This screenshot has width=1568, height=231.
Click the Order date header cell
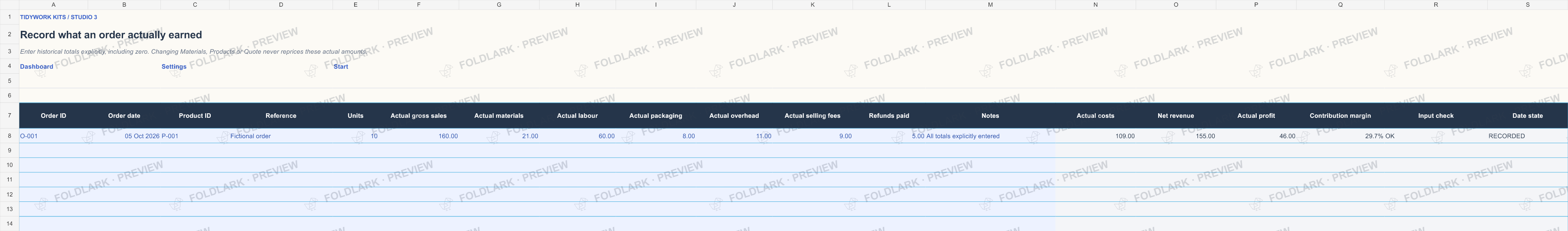click(x=124, y=116)
